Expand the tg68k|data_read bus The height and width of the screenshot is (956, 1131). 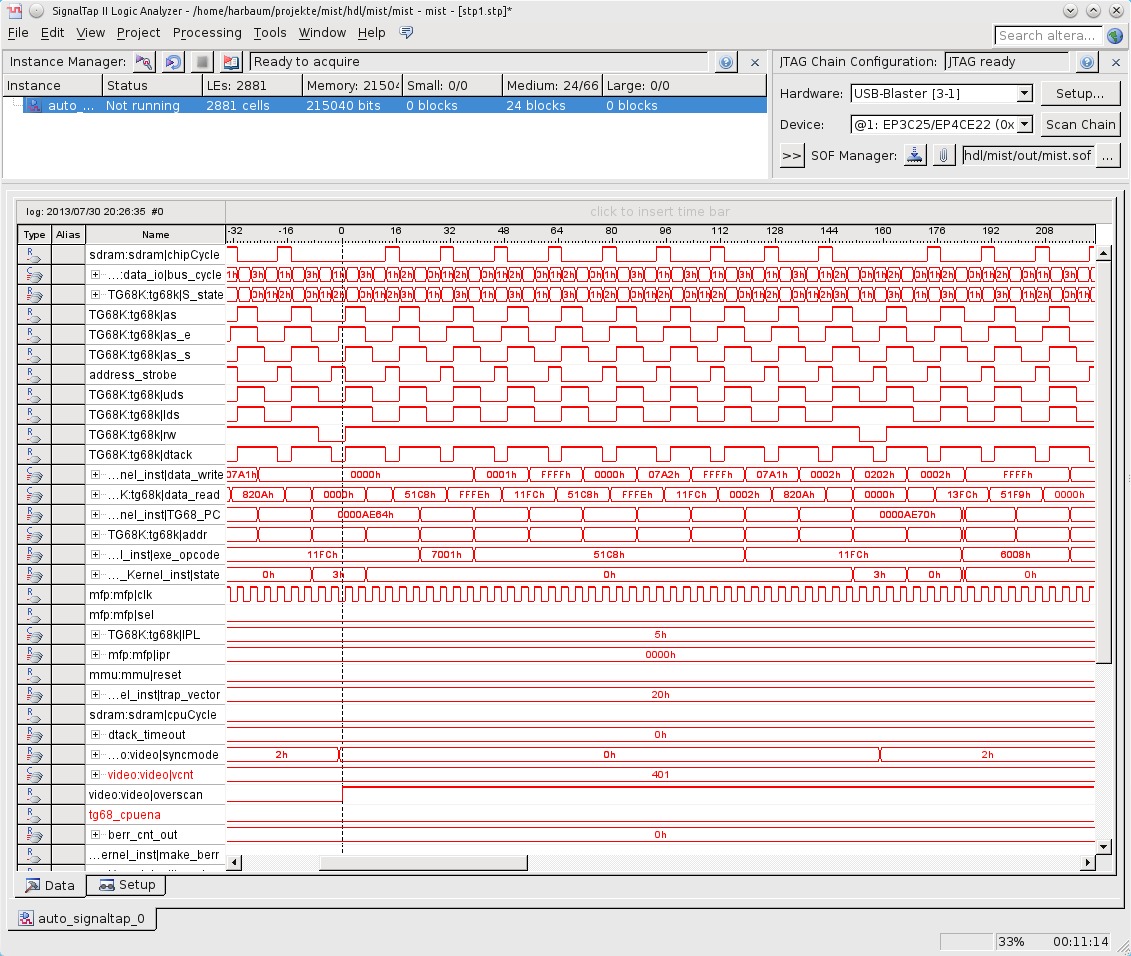[x=95, y=495]
